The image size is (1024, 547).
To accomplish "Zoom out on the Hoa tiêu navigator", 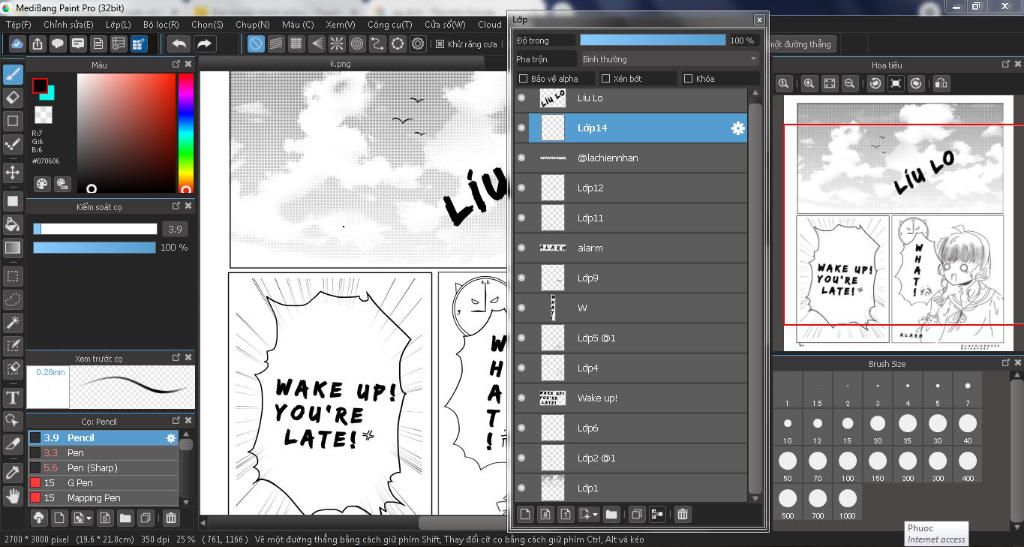I will pyautogui.click(x=849, y=84).
